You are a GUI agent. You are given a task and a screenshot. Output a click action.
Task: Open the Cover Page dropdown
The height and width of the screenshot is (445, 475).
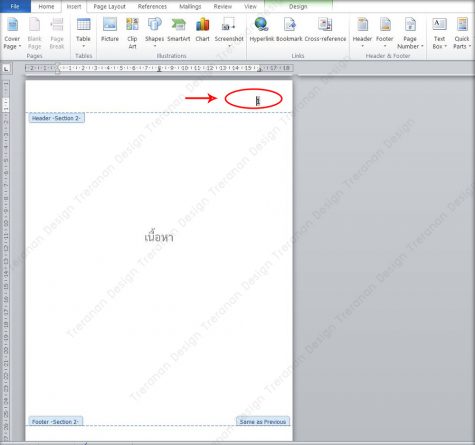[12, 33]
